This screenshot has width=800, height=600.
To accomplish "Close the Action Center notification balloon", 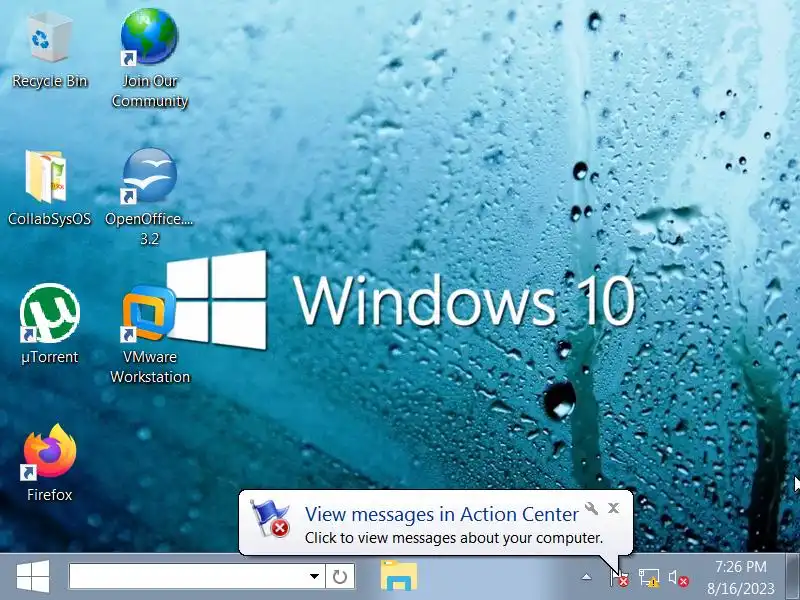I will pos(613,508).
